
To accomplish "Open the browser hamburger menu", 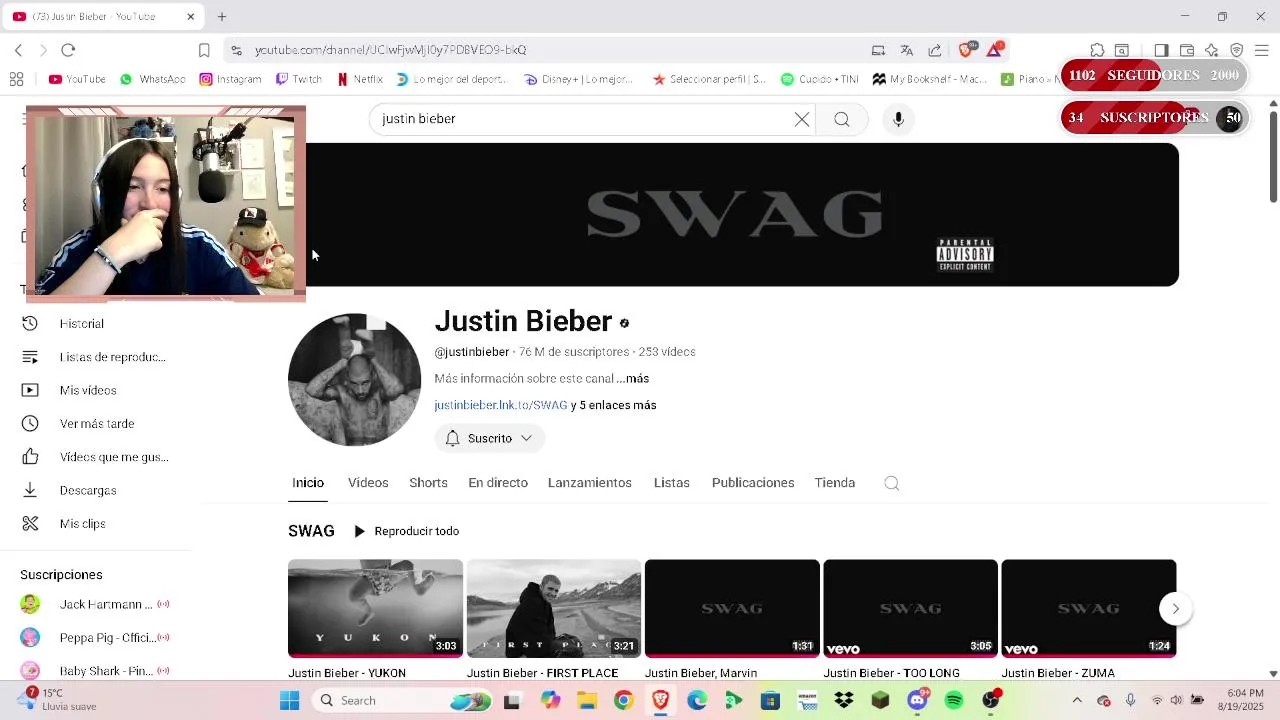I will [1261, 50].
